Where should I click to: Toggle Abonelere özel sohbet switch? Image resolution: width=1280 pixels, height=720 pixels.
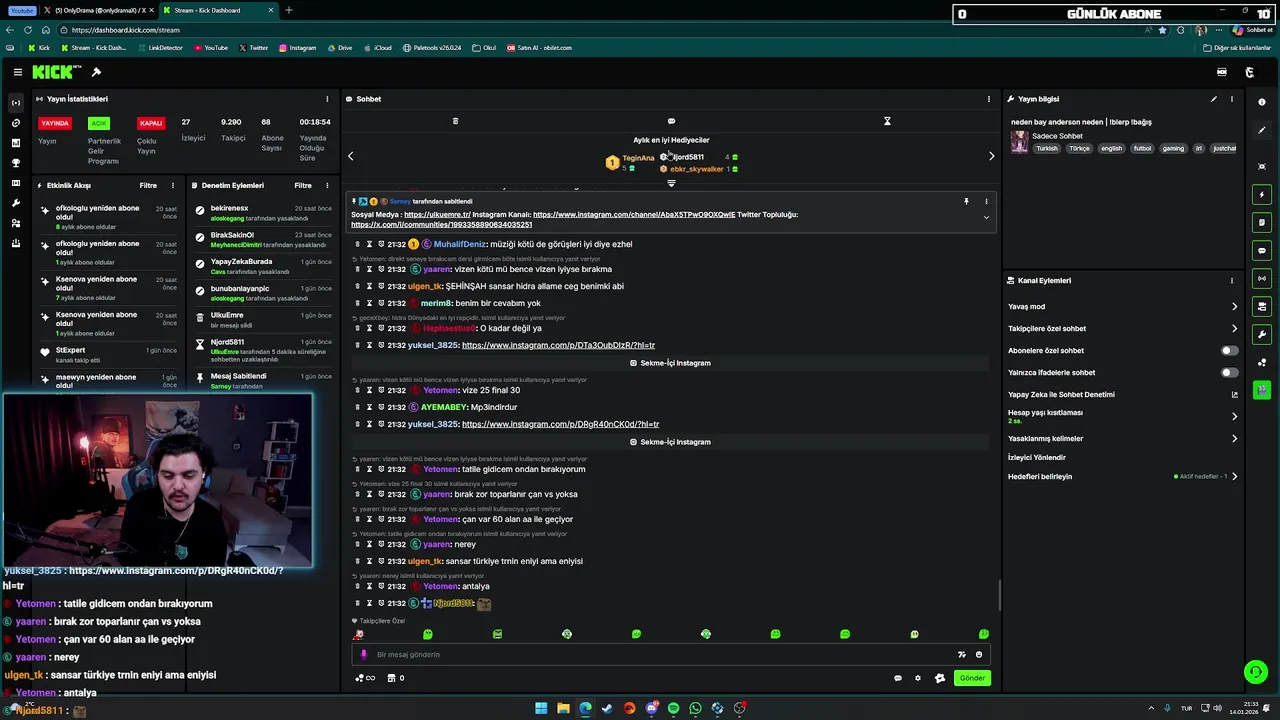1229,350
